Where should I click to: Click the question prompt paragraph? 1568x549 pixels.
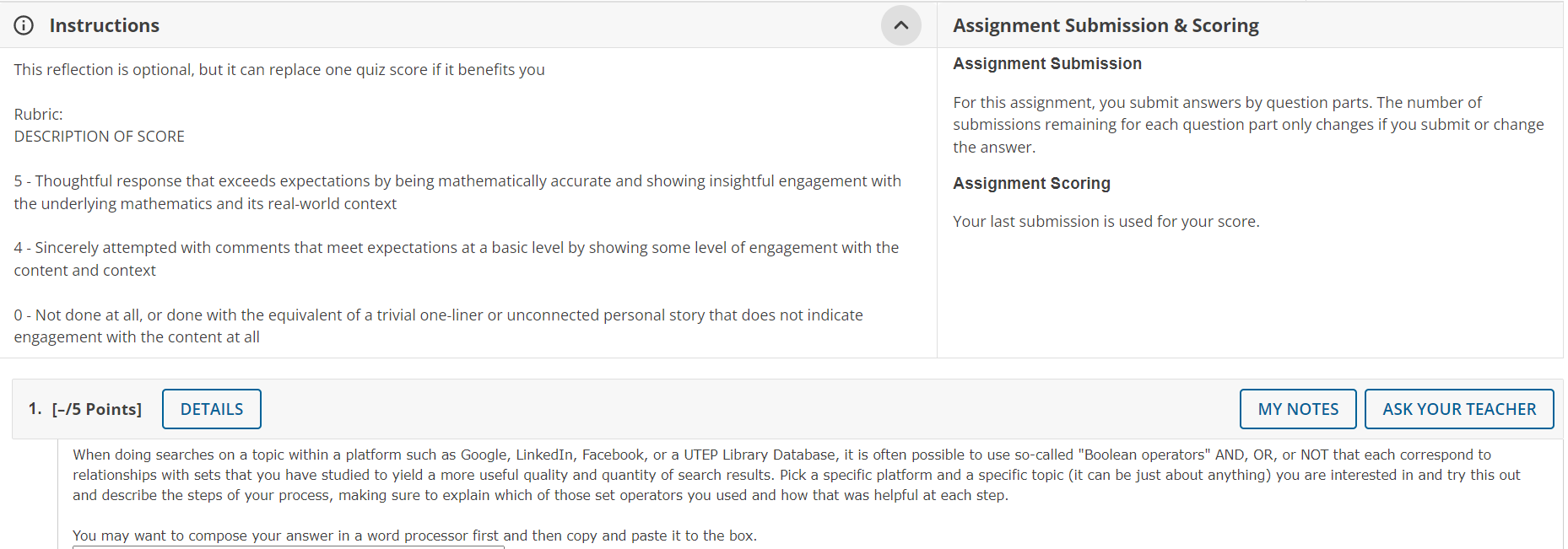760,474
